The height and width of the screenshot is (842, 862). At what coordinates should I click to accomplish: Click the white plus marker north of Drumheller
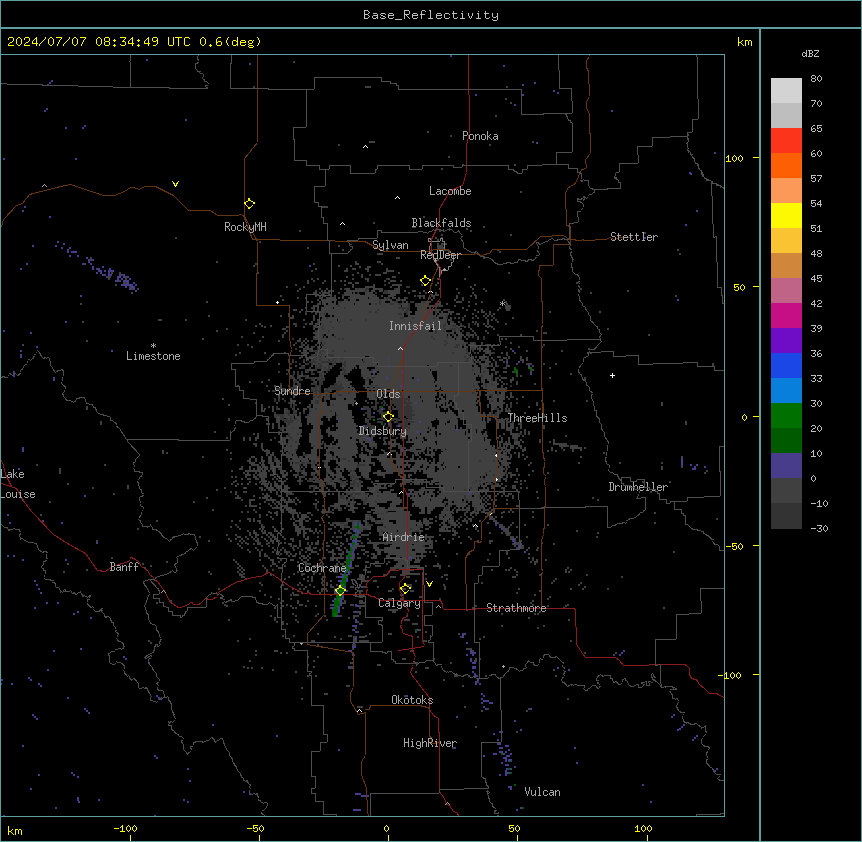[612, 375]
